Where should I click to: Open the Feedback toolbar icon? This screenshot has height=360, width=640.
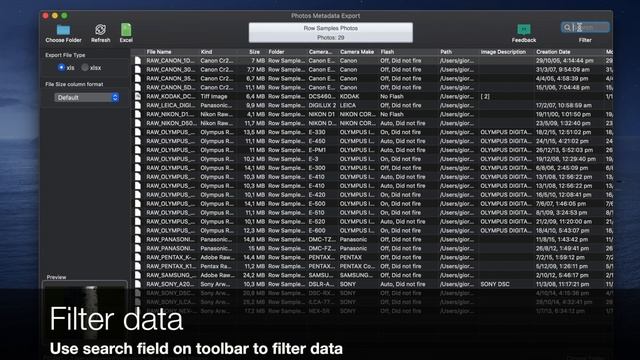pyautogui.click(x=524, y=29)
